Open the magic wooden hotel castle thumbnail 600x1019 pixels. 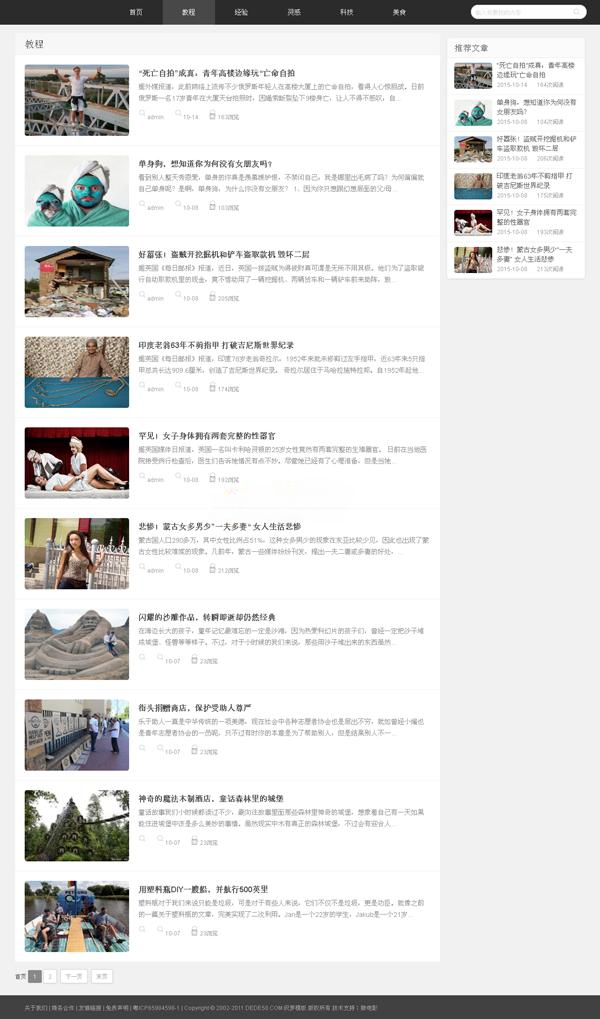[76, 825]
